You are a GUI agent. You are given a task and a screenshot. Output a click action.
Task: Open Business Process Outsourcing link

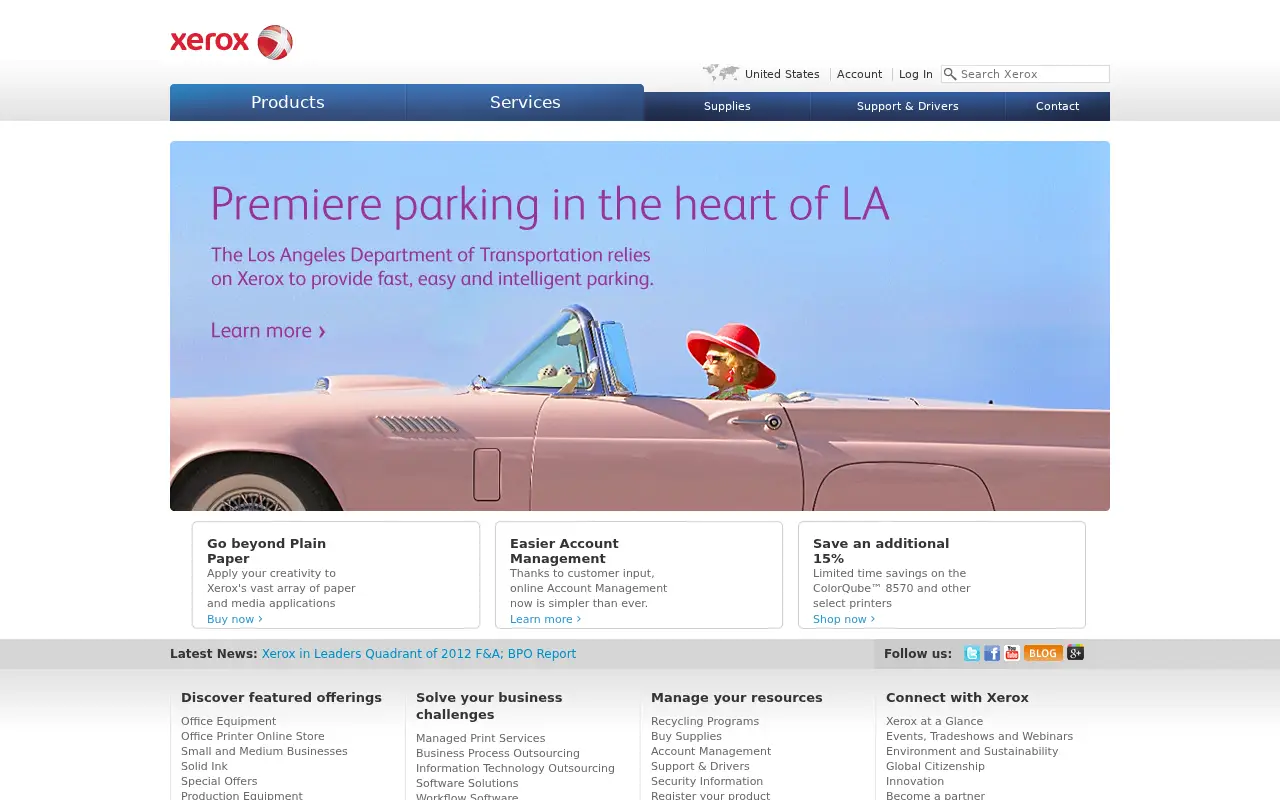click(x=498, y=753)
